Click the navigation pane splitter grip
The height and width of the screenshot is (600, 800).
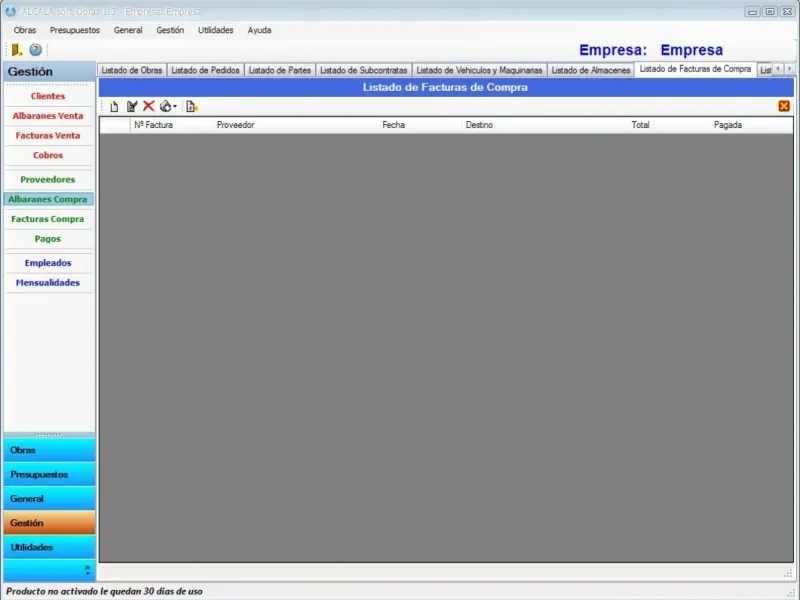pyautogui.click(x=48, y=435)
